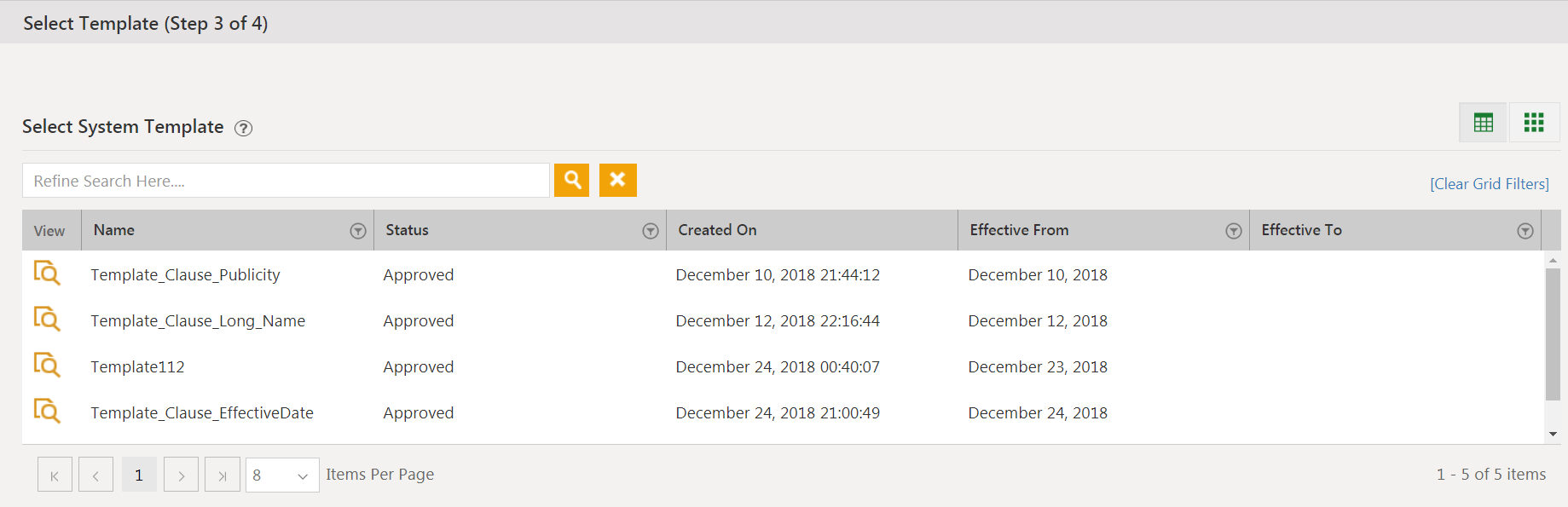Click view icon for Template112
The height and width of the screenshot is (507, 1568).
[x=47, y=366]
